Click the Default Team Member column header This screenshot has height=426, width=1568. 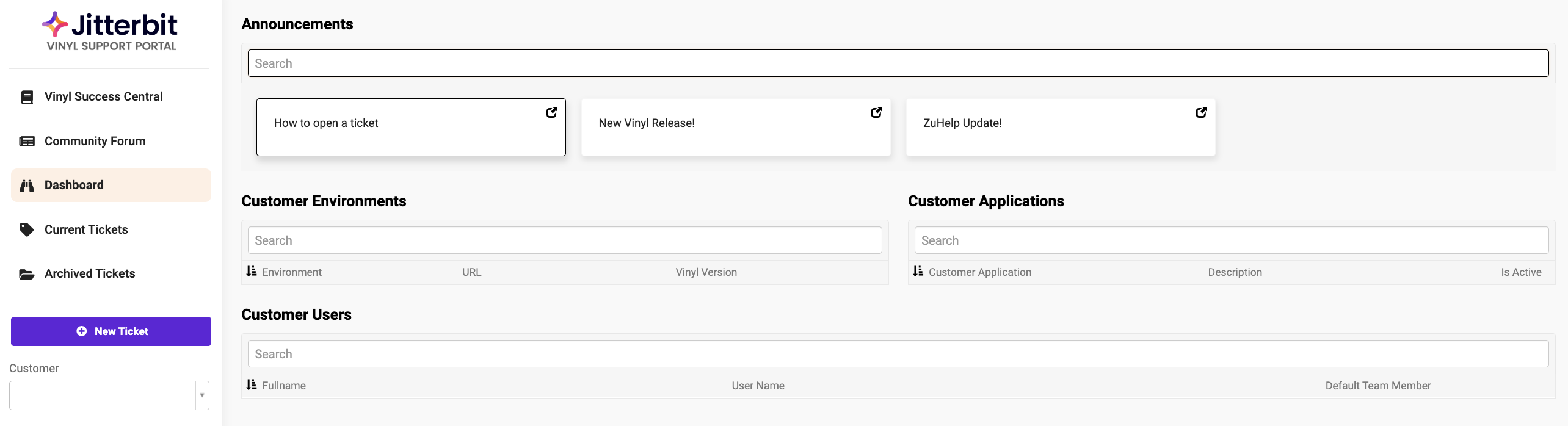tap(1378, 386)
